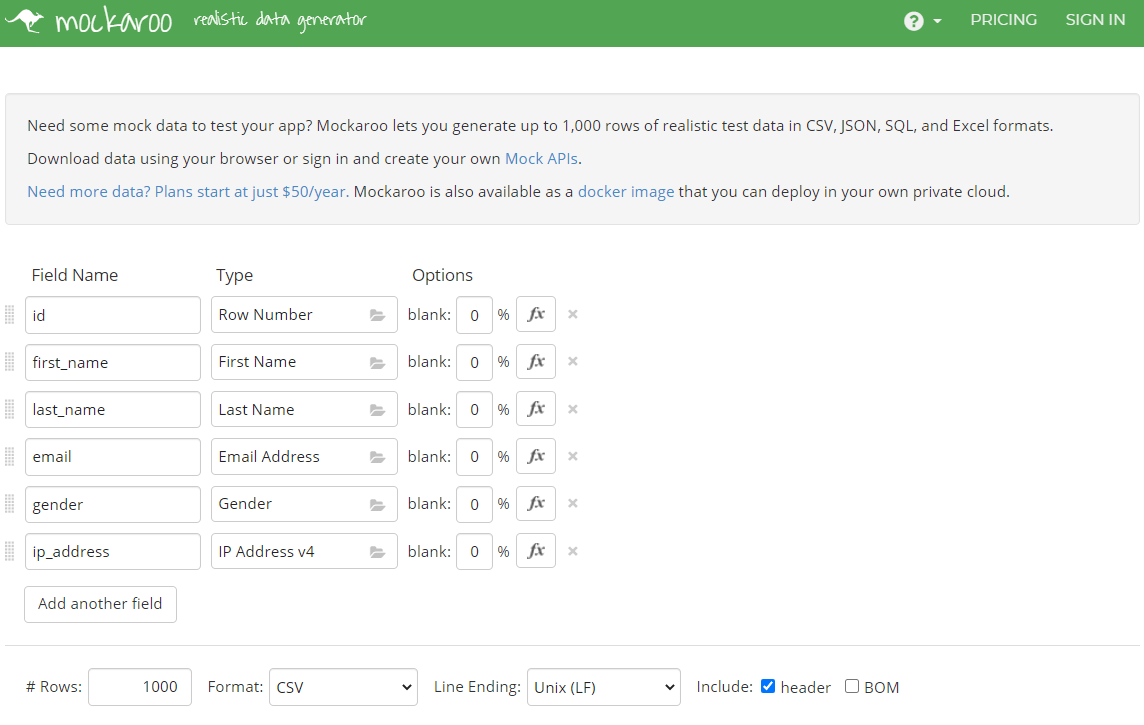The image size is (1144, 725).
Task: Open type chooser folder icon for Email Address
Action: [x=377, y=457]
